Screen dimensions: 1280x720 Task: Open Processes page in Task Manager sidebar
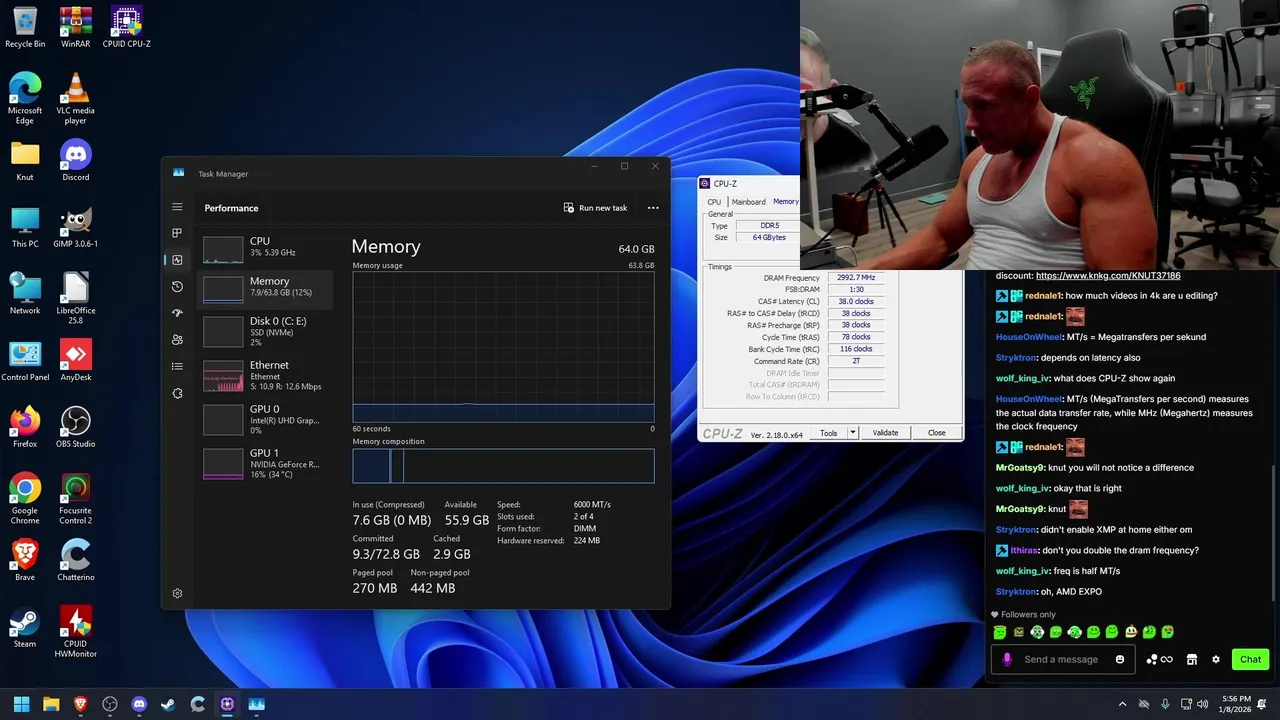pos(177,233)
